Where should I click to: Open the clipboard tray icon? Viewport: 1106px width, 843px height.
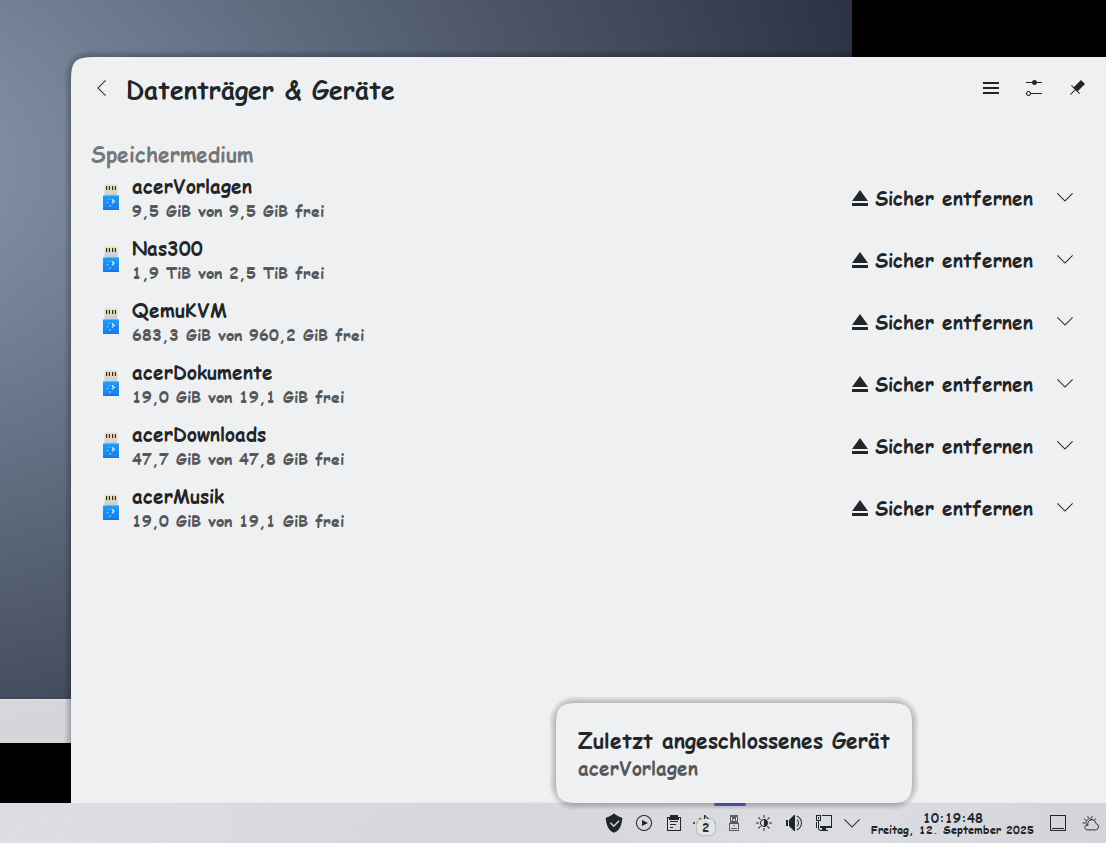click(674, 823)
